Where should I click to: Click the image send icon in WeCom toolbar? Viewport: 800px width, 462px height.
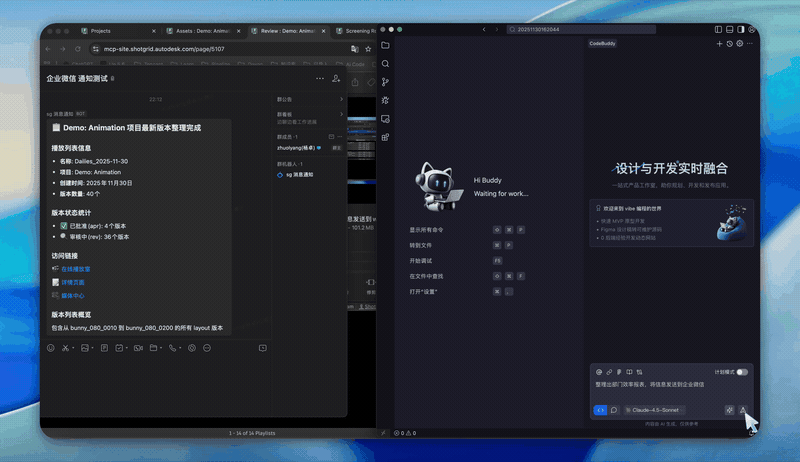click(x=85, y=348)
